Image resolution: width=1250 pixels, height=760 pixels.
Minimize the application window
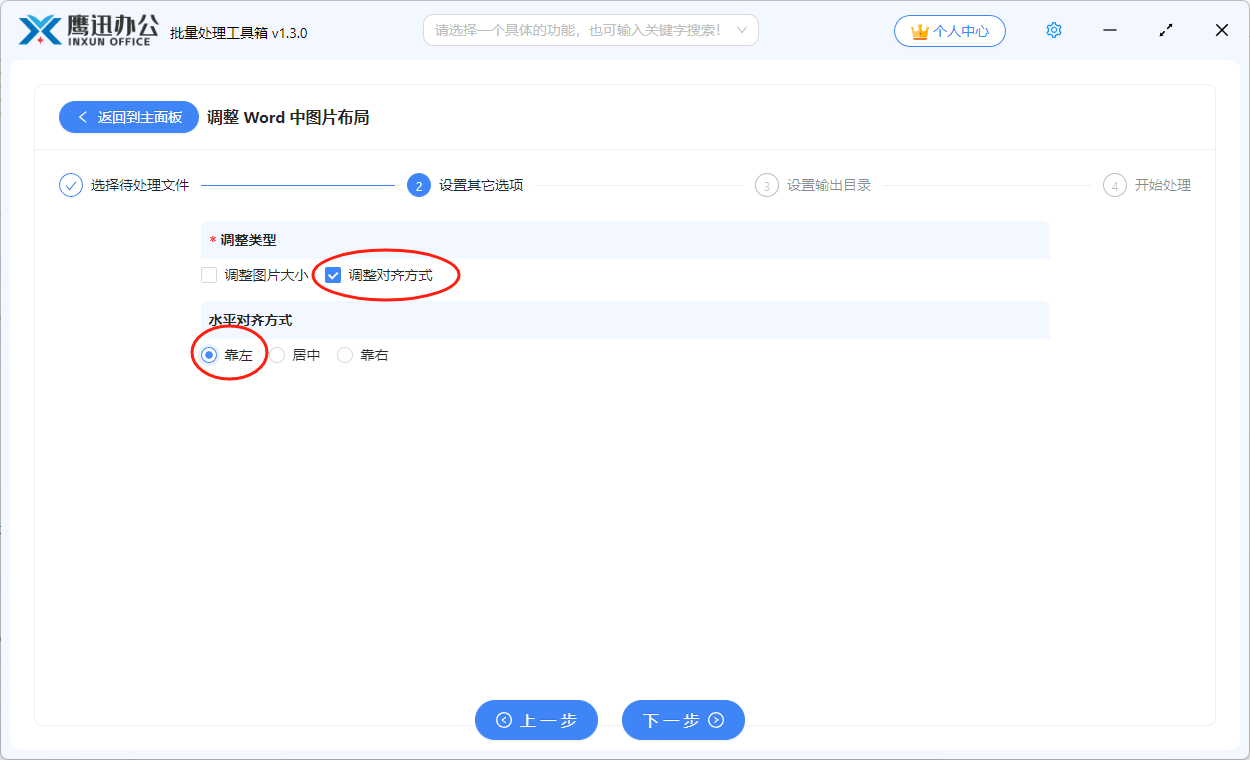click(1110, 30)
